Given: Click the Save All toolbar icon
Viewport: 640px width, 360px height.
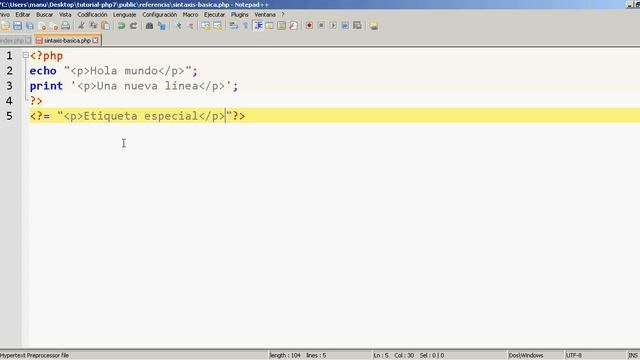Looking at the screenshot, I should point(30,26).
